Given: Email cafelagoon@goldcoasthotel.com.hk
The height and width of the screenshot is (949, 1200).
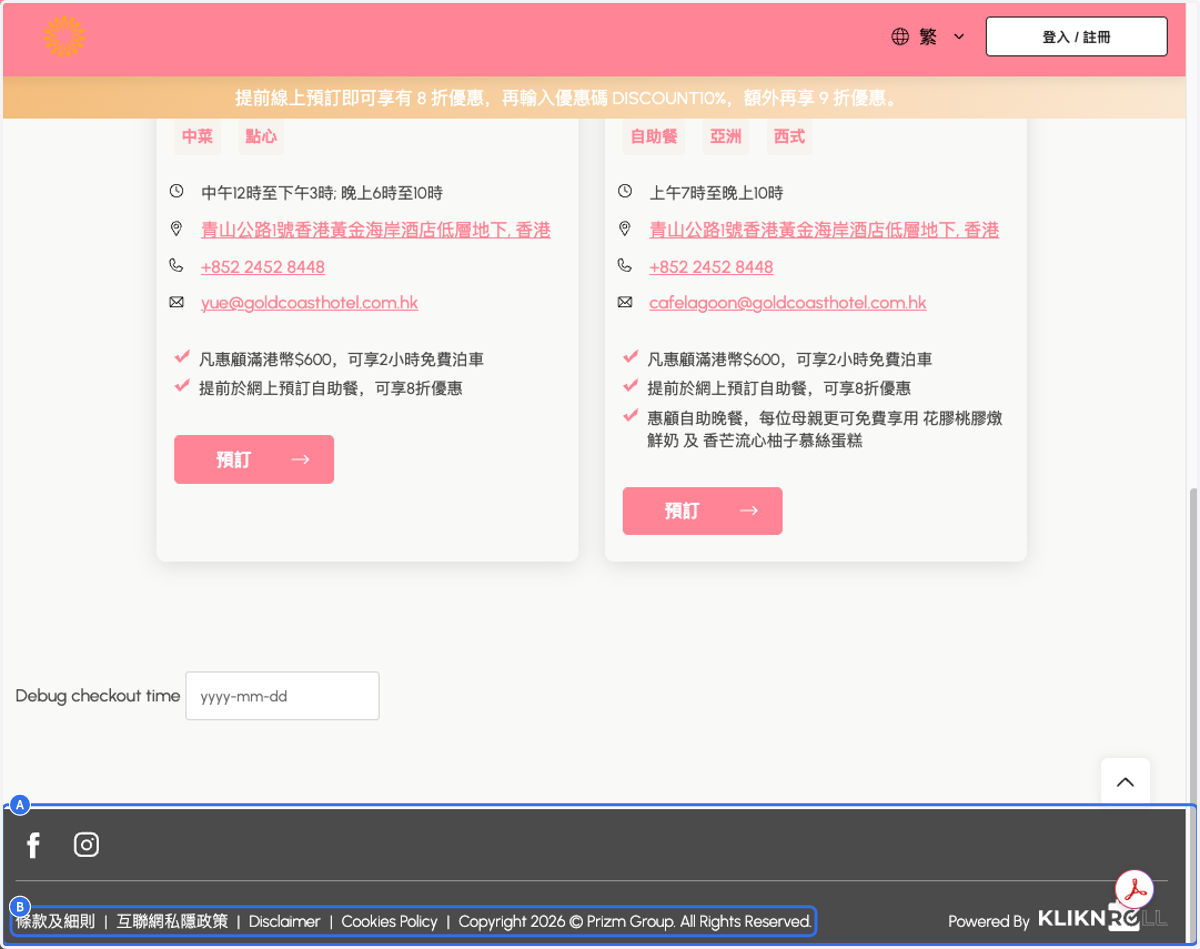Looking at the screenshot, I should click(x=788, y=303).
